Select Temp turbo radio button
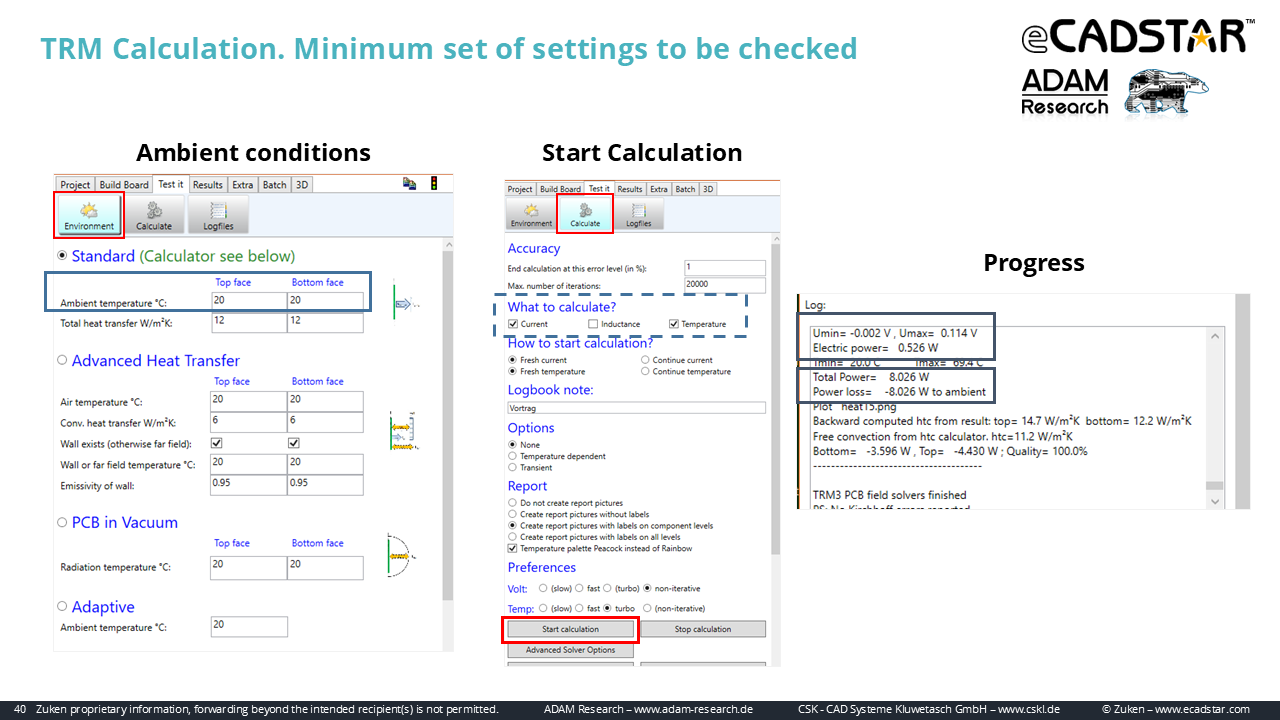 [607, 608]
